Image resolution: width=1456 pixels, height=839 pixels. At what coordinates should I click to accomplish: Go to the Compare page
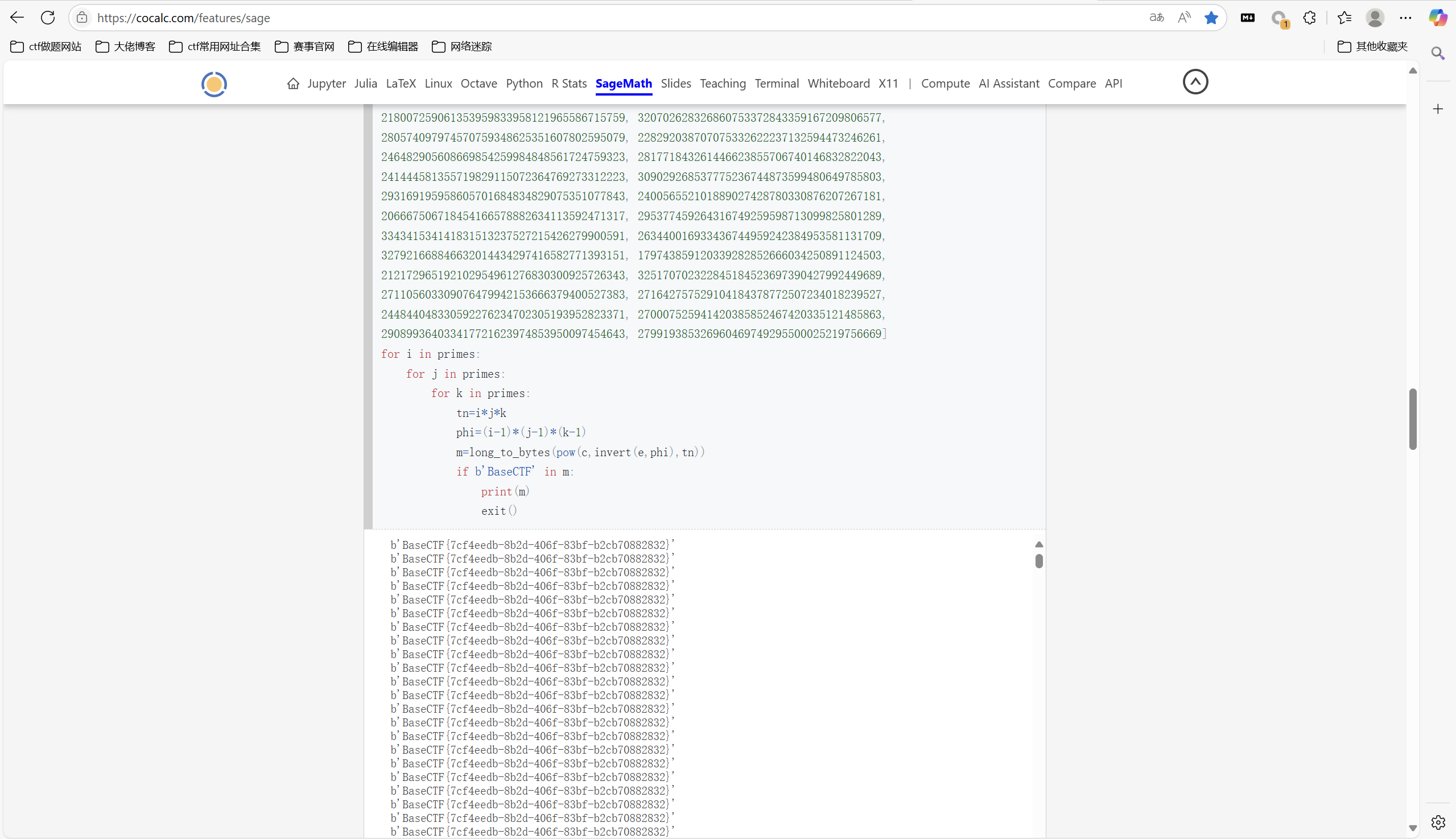(x=1071, y=84)
